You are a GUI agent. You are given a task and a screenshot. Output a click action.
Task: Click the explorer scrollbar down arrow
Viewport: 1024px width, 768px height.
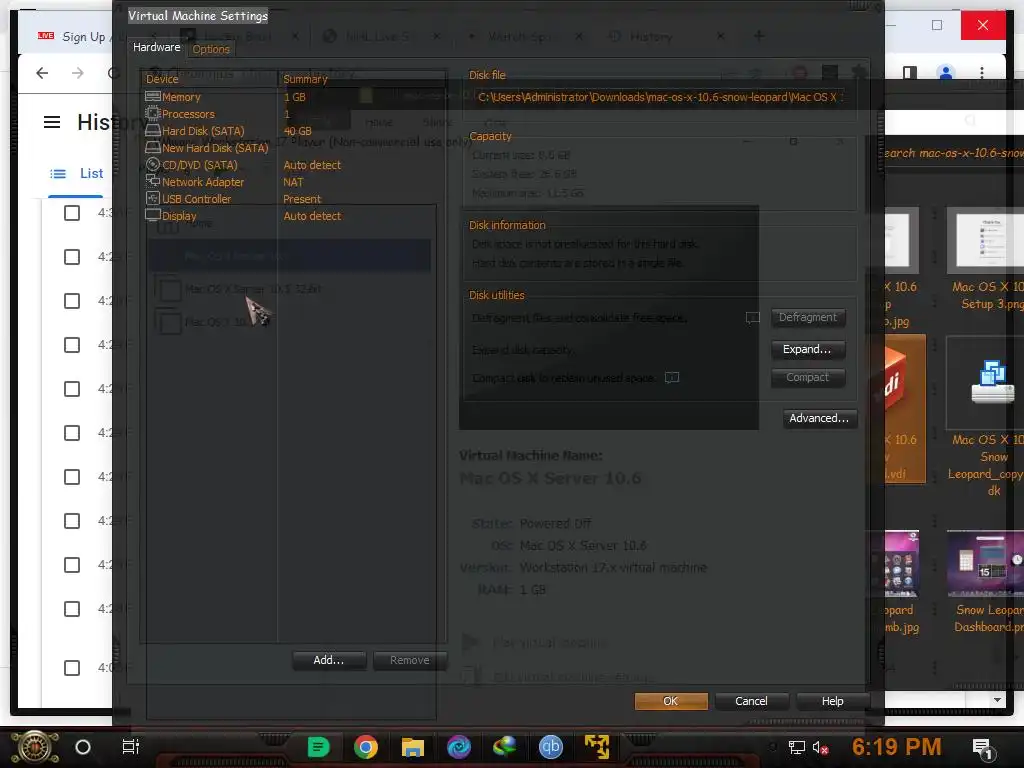(x=997, y=700)
